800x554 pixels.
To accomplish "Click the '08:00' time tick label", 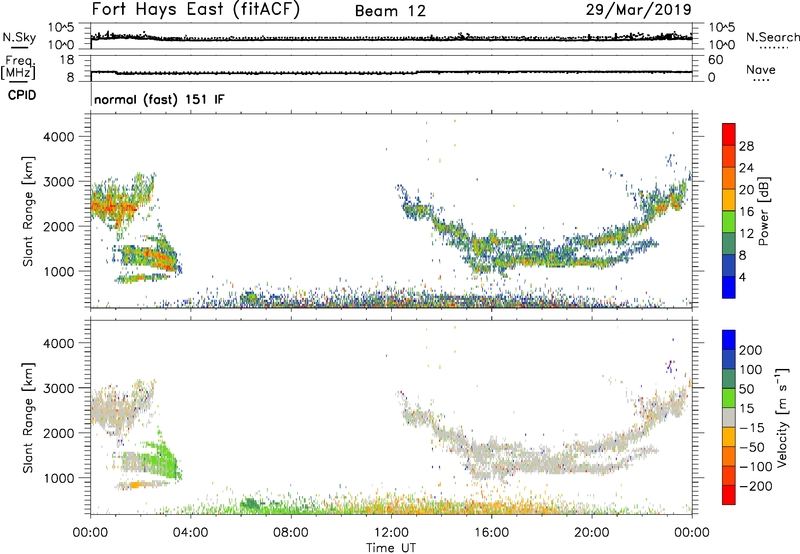I will (x=291, y=533).
